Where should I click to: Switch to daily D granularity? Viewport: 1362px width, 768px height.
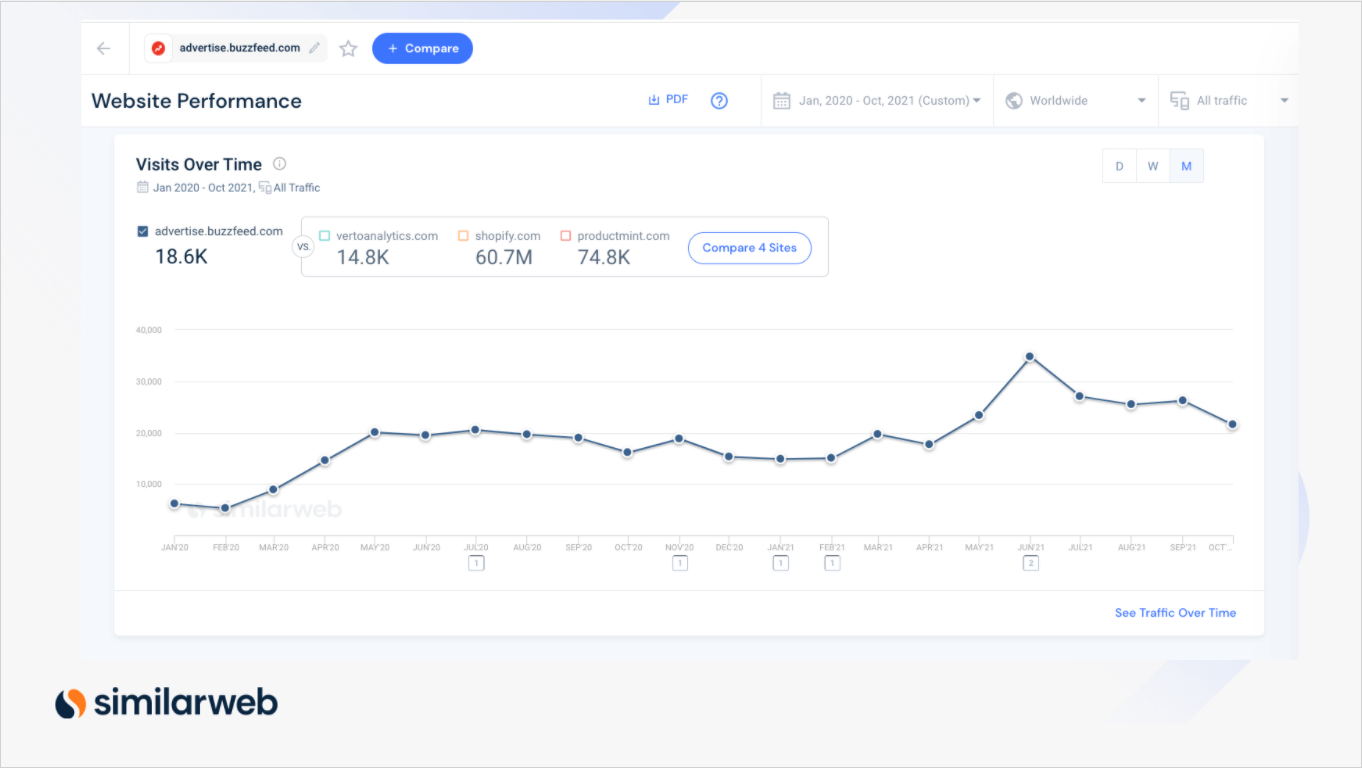(x=1120, y=166)
